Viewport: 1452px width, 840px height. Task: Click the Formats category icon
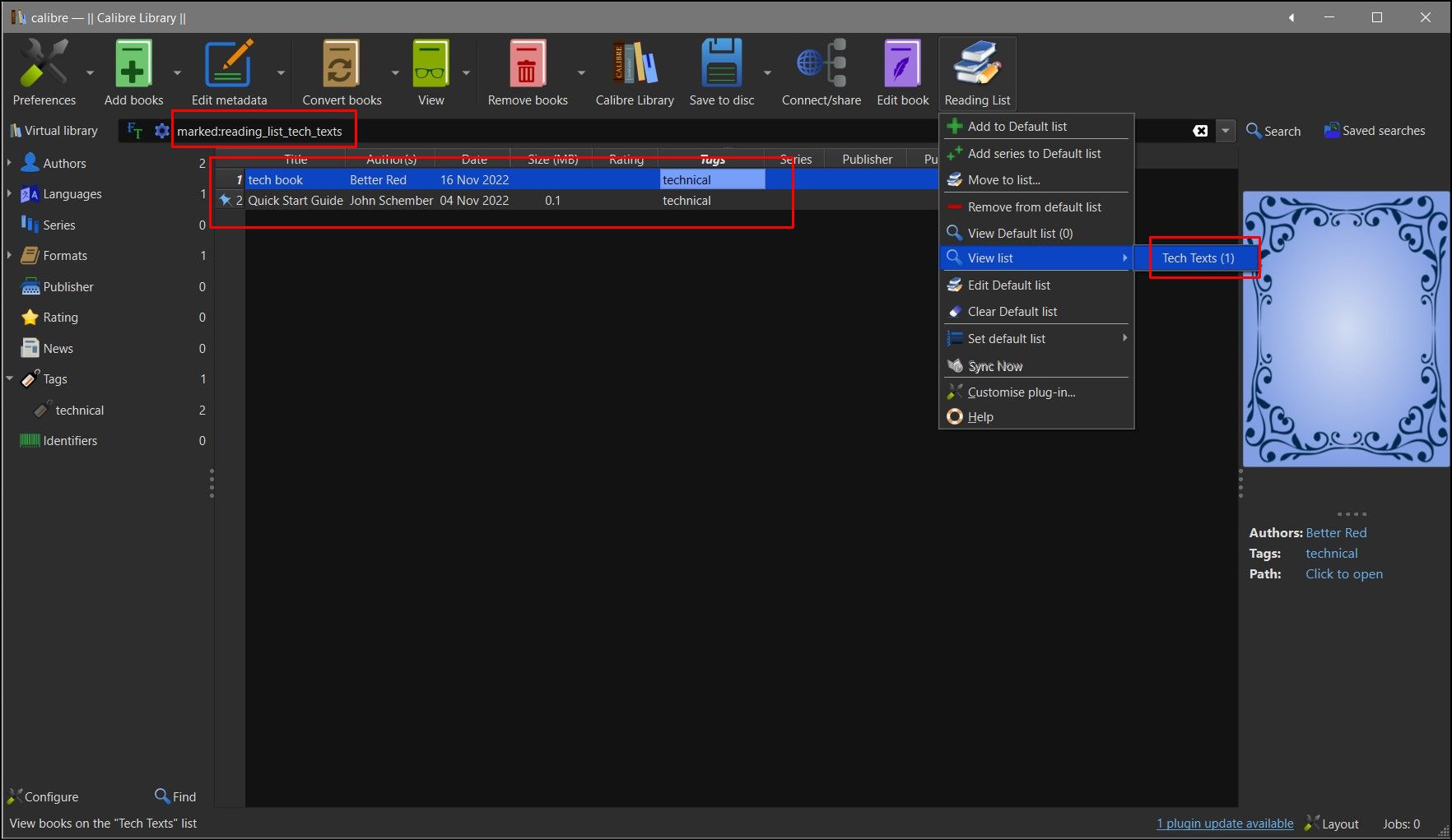coord(30,256)
